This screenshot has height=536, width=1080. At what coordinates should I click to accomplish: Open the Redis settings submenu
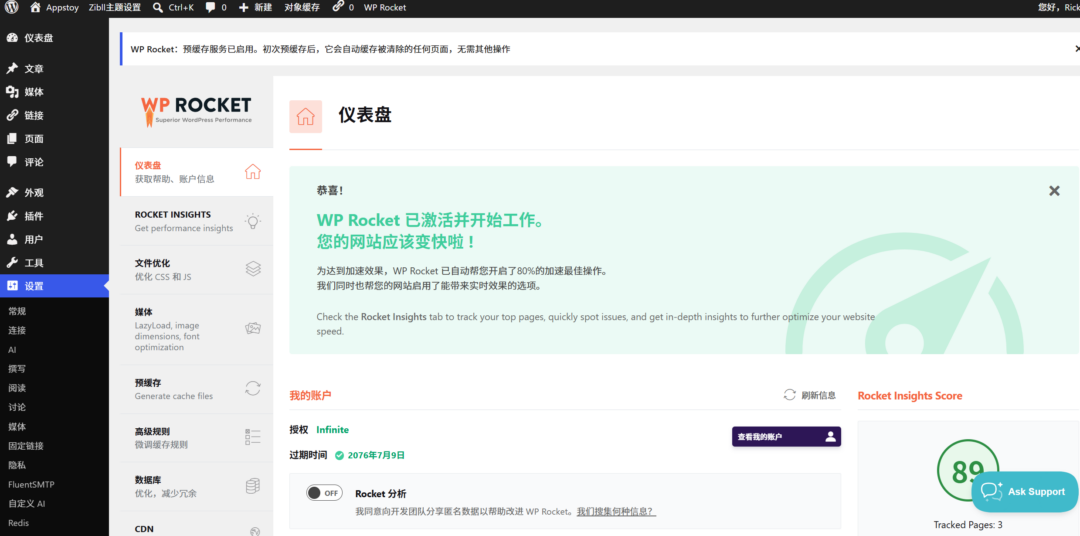point(19,524)
